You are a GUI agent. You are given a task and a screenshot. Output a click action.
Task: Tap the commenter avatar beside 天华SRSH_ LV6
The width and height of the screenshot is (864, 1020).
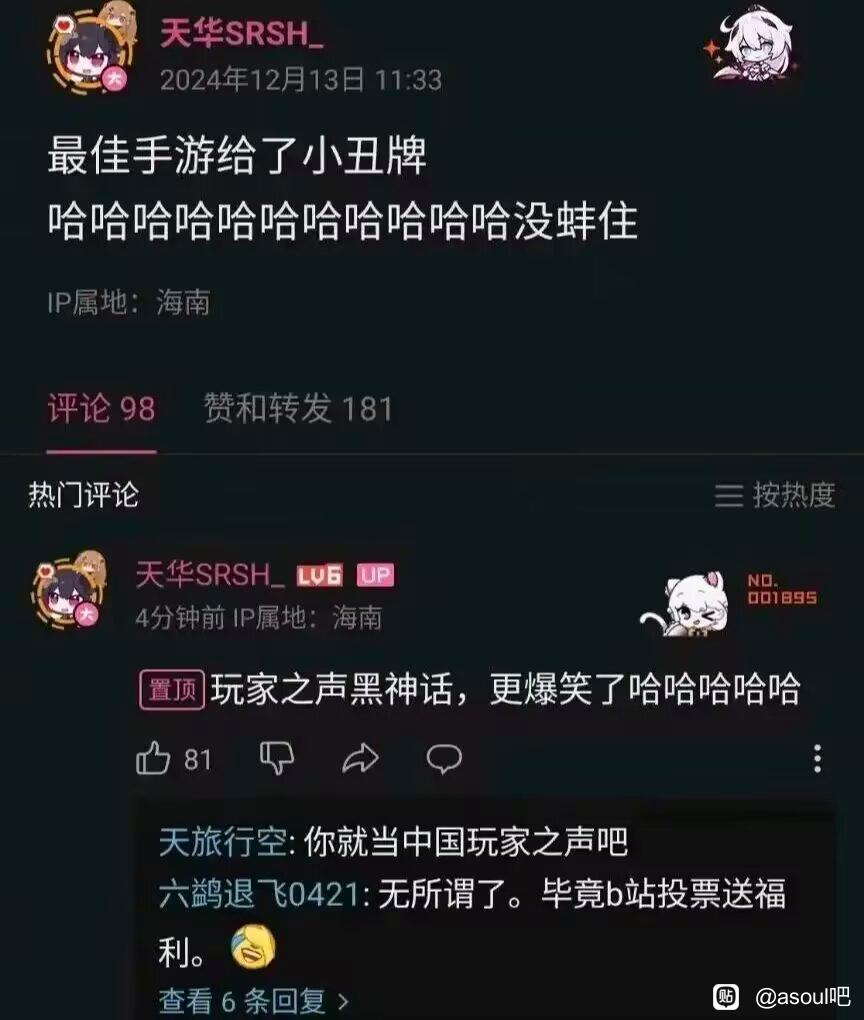pyautogui.click(x=70, y=591)
